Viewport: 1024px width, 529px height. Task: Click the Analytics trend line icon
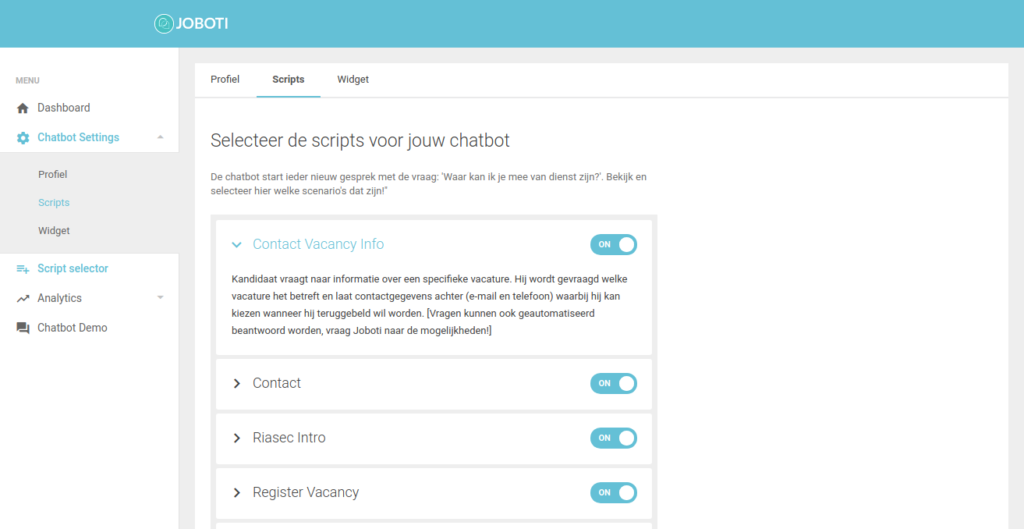click(x=23, y=298)
